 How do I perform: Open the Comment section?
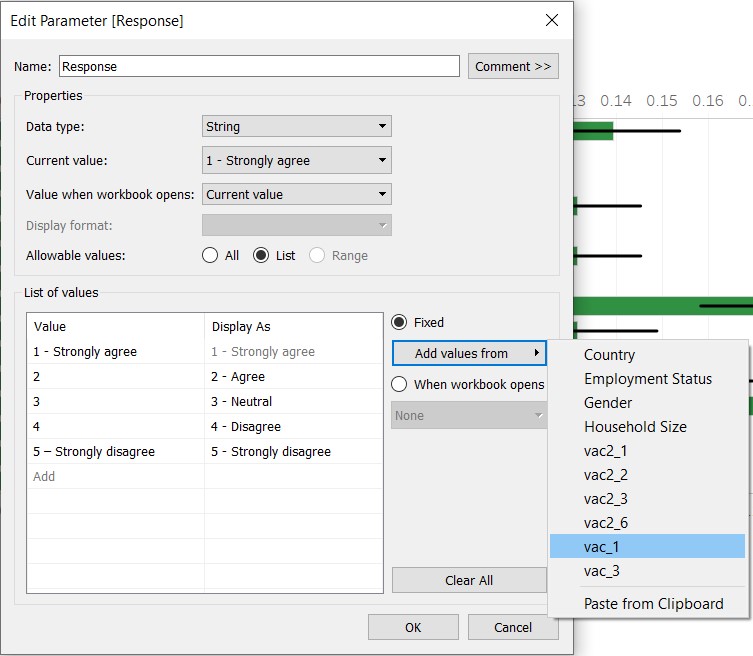513,66
